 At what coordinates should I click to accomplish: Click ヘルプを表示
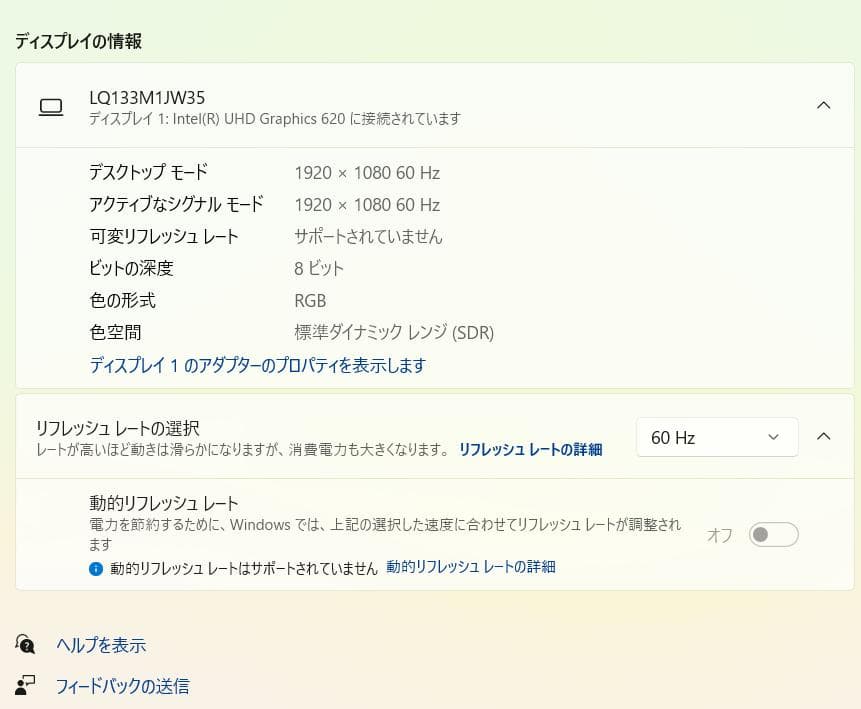click(x=100, y=645)
